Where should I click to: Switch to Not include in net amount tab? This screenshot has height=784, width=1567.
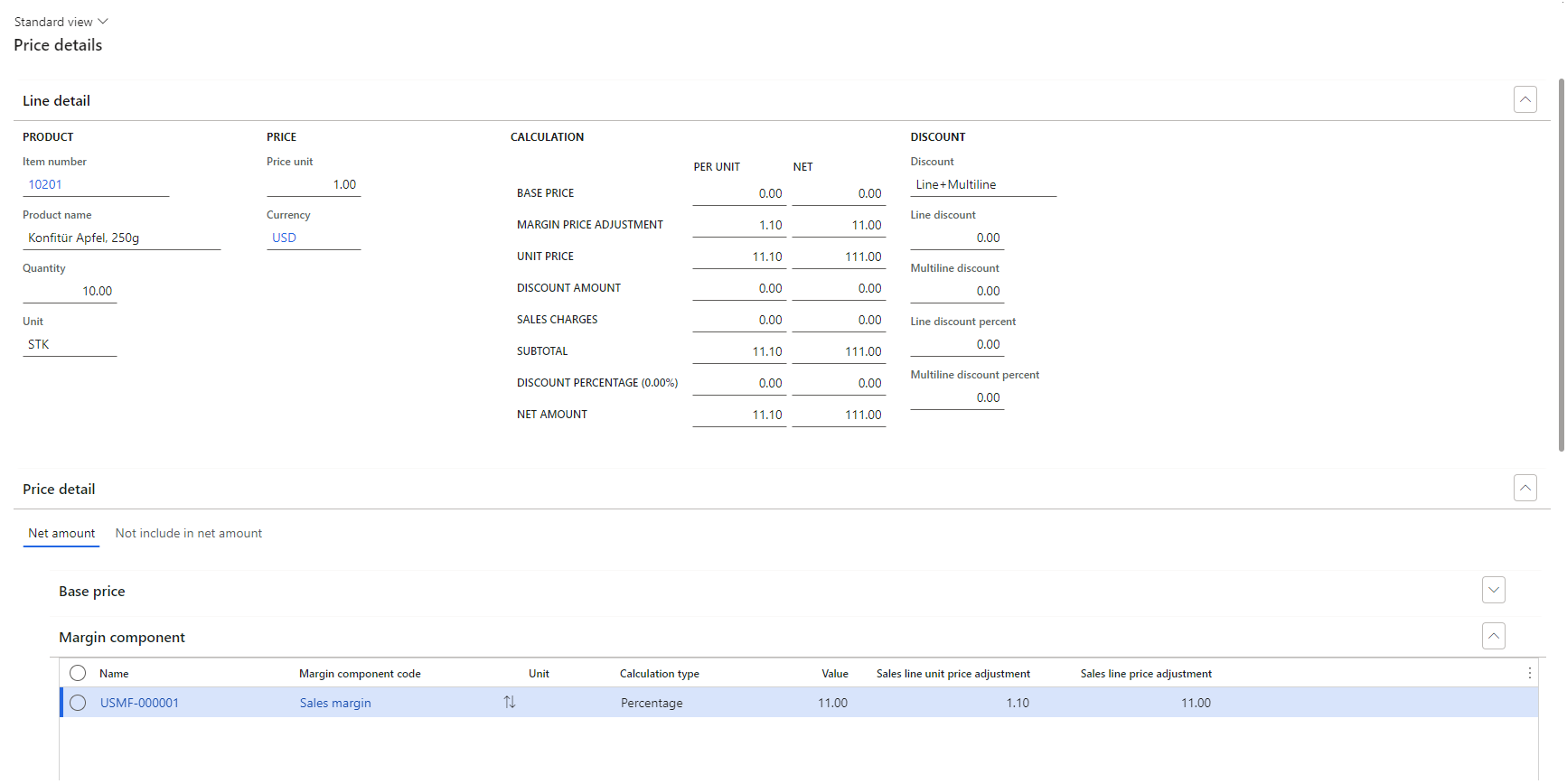coord(189,534)
